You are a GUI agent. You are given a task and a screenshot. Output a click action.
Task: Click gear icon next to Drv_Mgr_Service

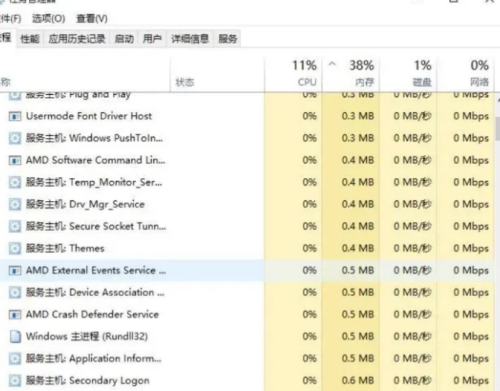[x=15, y=204]
